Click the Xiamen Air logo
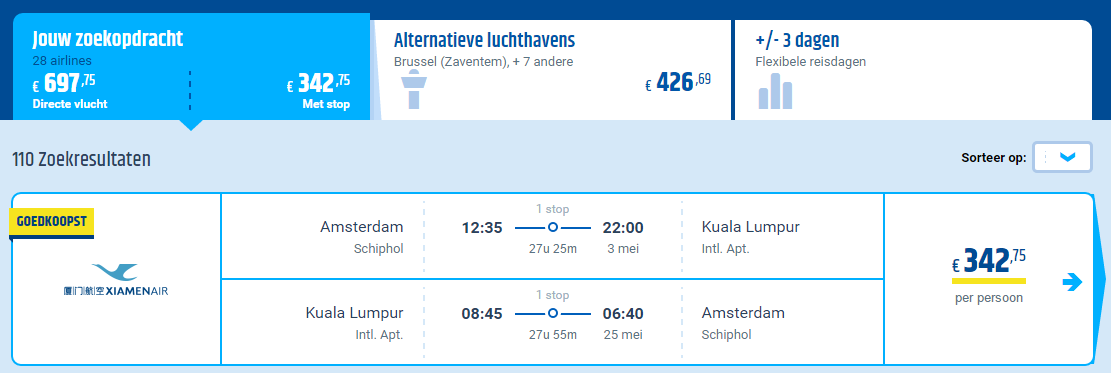Screen dimensions: 1111x373 116,281
